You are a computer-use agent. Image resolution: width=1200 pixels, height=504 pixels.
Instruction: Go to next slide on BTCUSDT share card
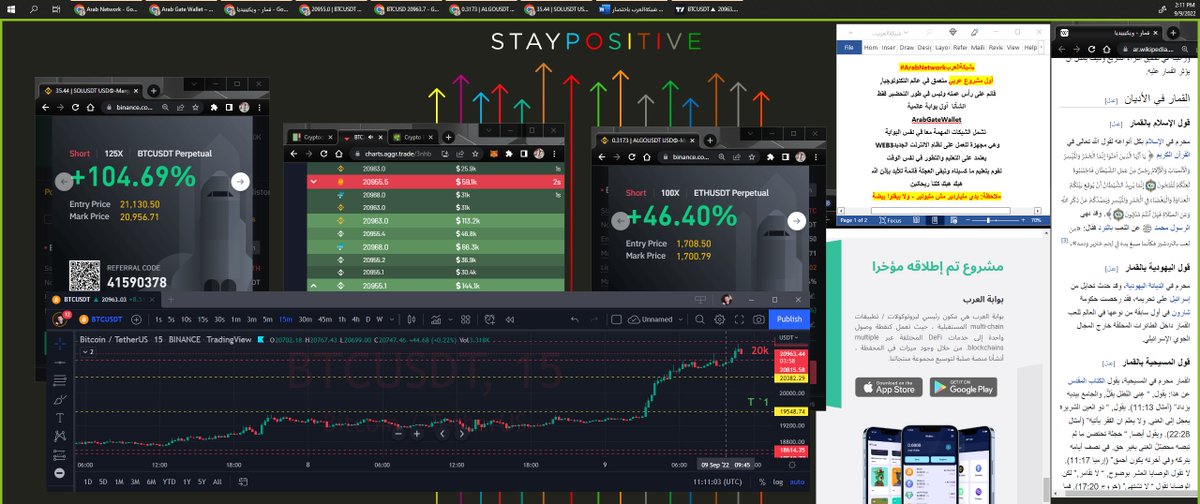(x=240, y=181)
